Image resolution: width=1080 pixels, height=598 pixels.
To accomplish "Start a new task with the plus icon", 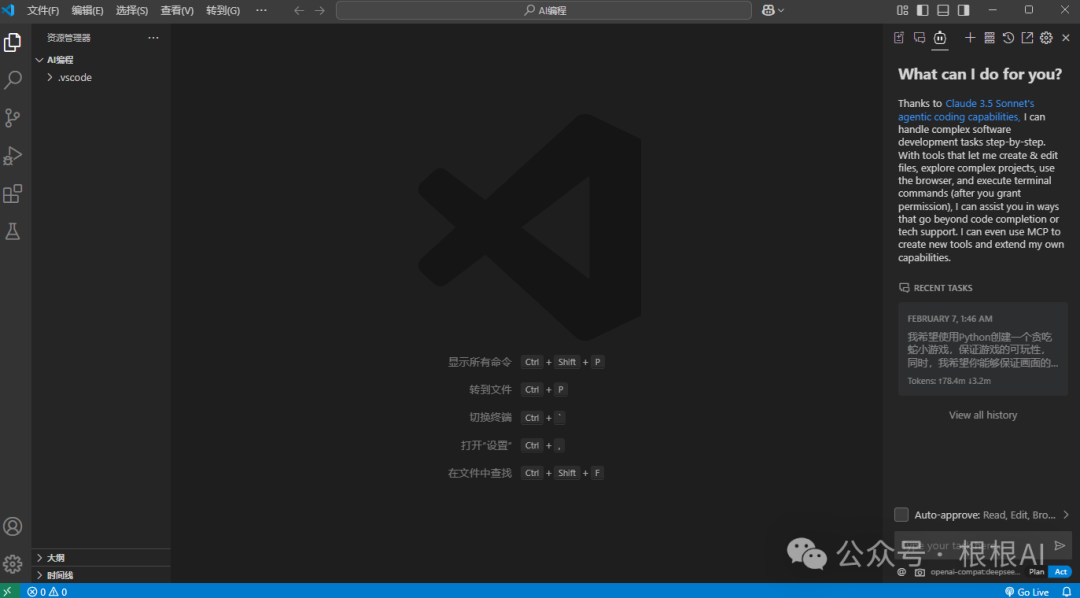I will coord(970,38).
